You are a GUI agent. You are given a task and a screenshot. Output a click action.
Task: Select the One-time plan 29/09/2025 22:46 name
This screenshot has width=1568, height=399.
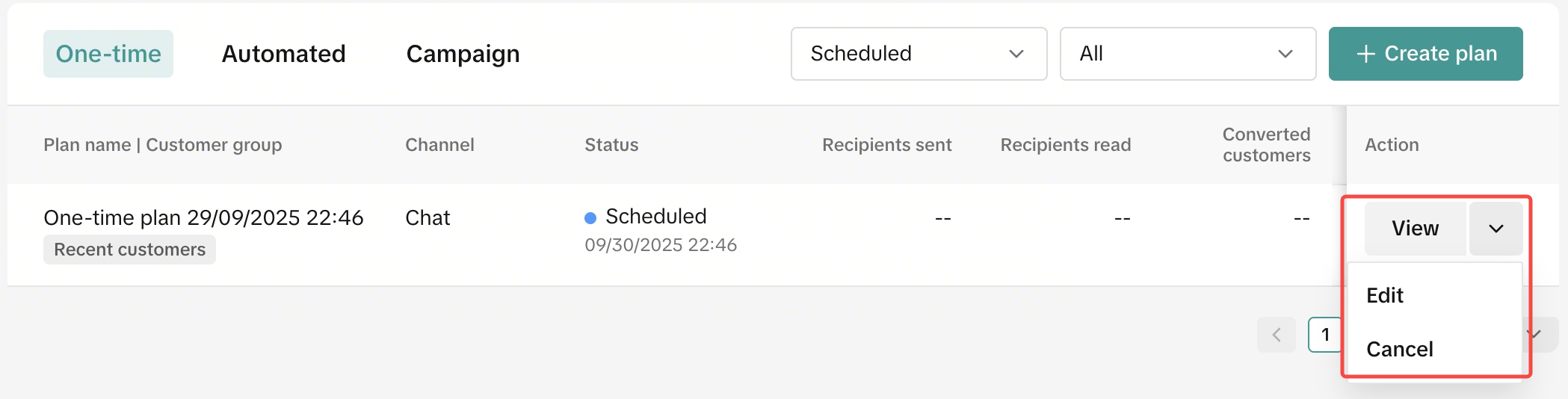[x=203, y=217]
